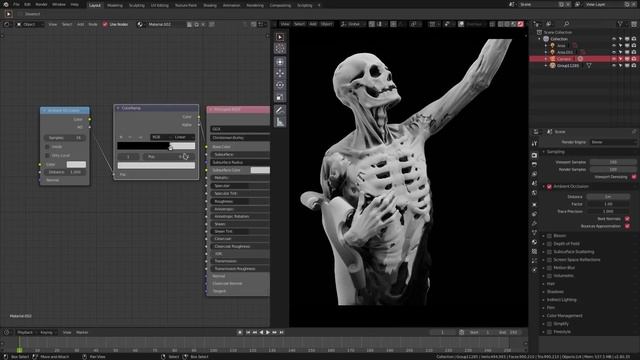The image size is (640, 360).
Task: Jump to the timeline start frame
Action: point(248,333)
